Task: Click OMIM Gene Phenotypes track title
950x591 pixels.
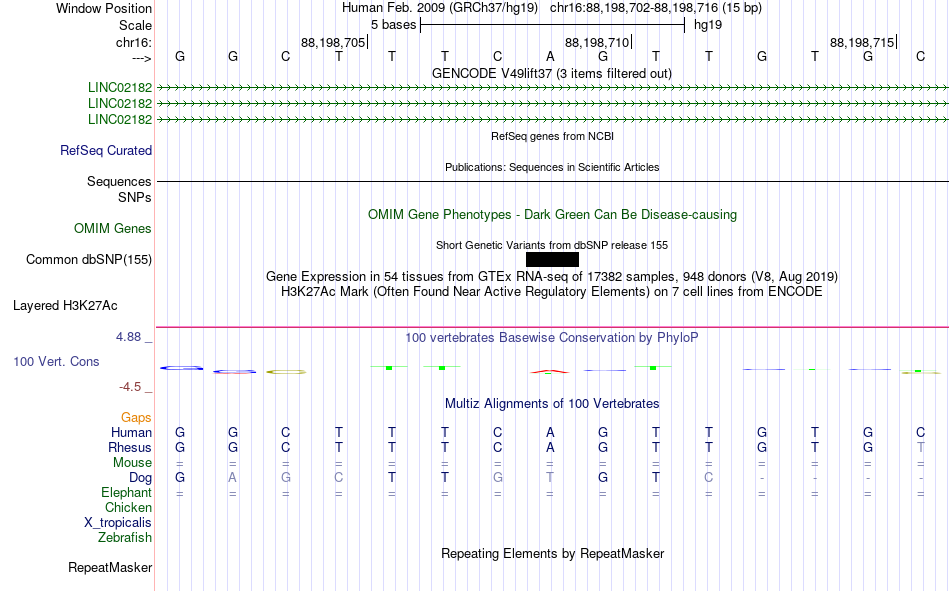Action: [x=553, y=215]
